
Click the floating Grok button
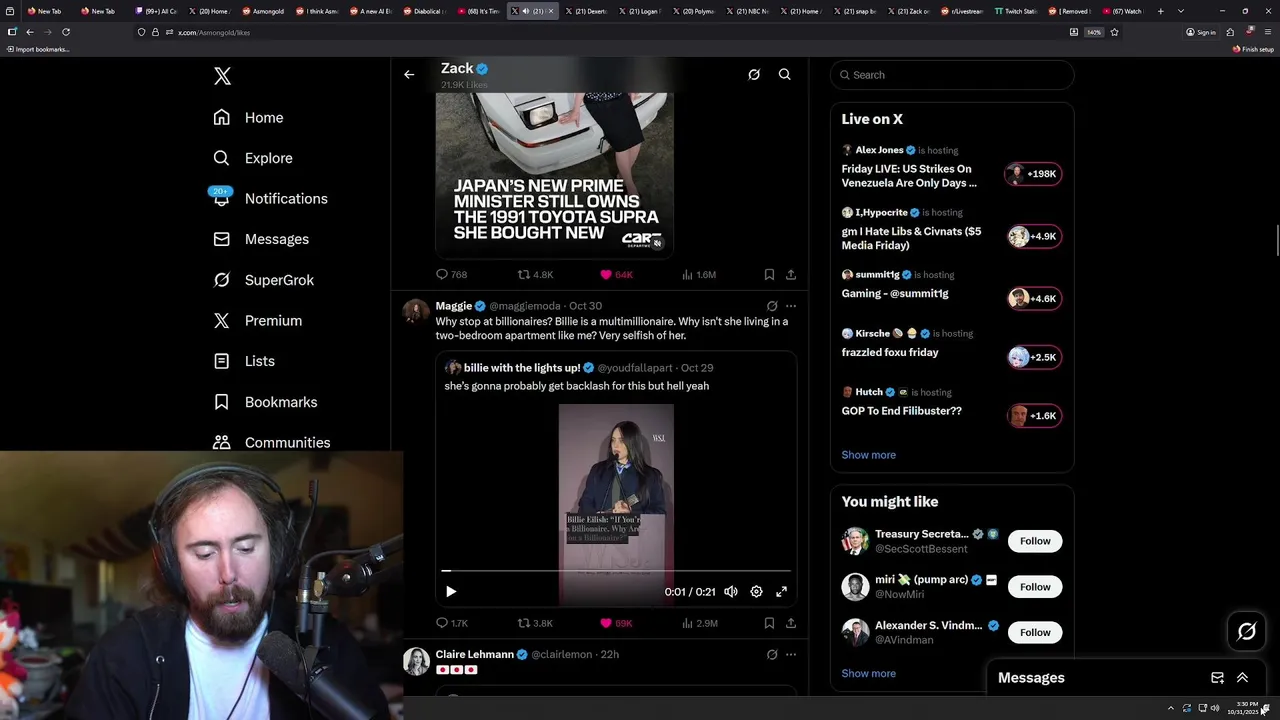[x=1246, y=631]
